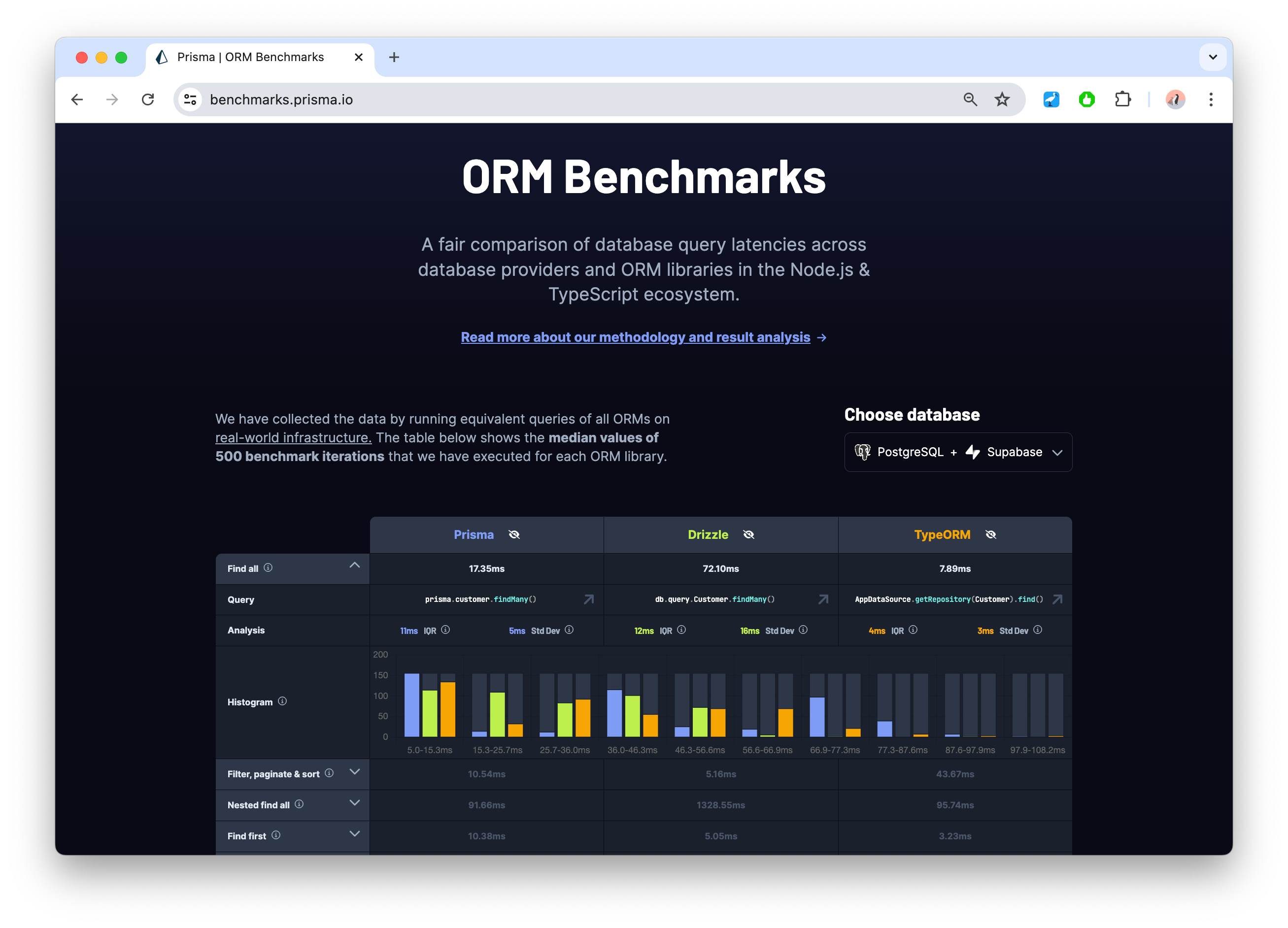Open Drizzle findMany query external arrow

pos(823,599)
